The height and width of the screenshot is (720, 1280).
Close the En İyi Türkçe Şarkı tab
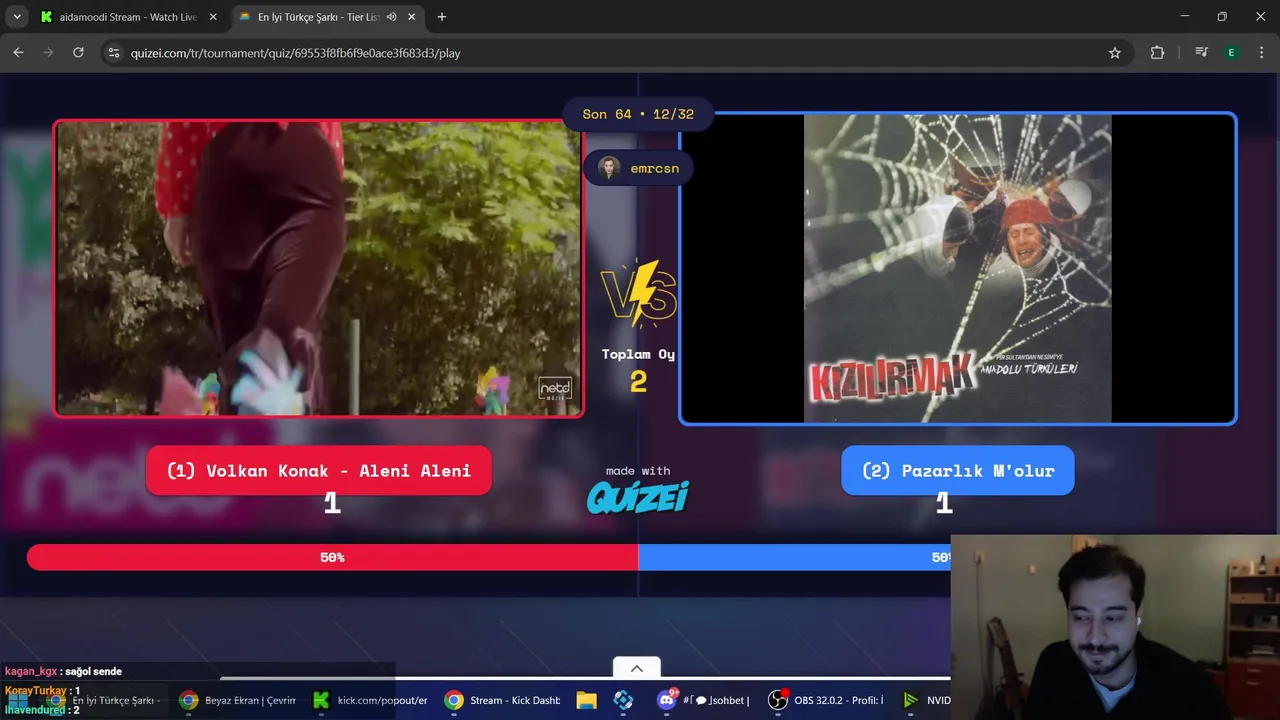pos(411,17)
